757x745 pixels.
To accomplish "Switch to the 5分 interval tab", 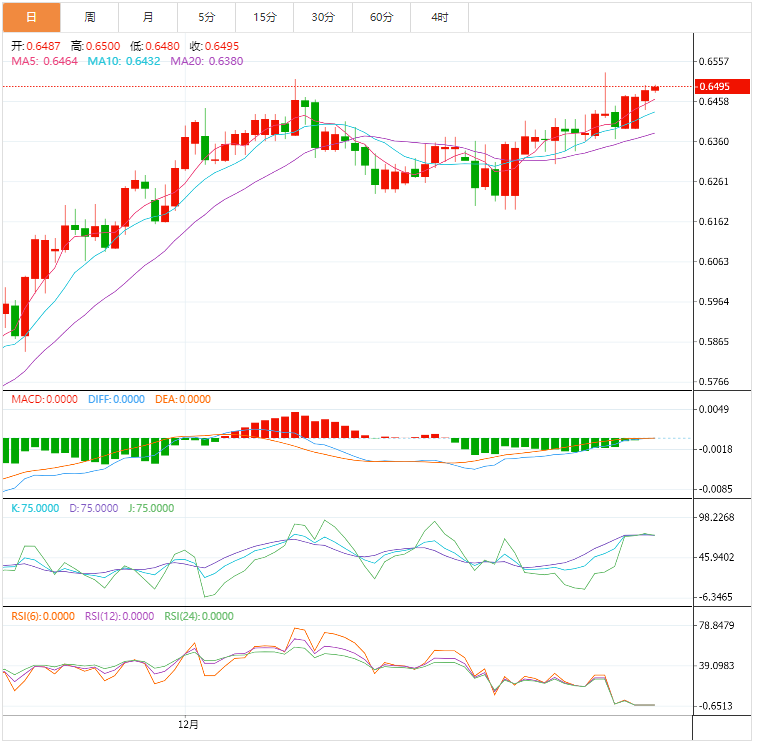I will click(206, 17).
